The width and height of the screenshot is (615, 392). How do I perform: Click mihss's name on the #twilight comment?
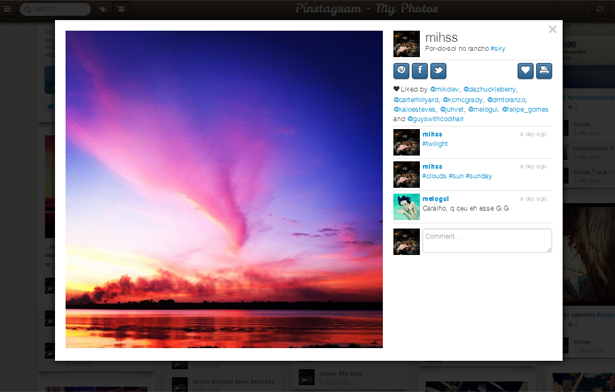point(432,134)
